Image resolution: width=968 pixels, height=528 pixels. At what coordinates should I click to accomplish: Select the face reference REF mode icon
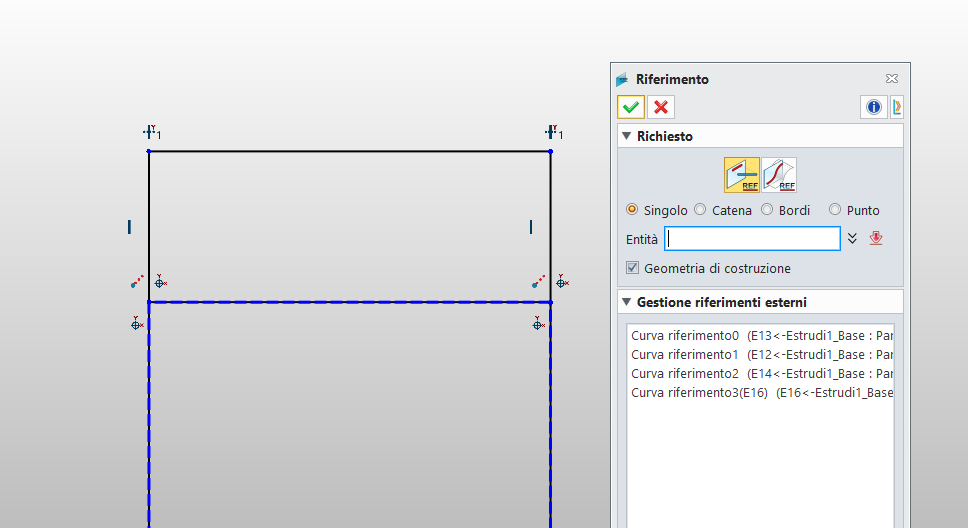pyautogui.click(x=780, y=175)
